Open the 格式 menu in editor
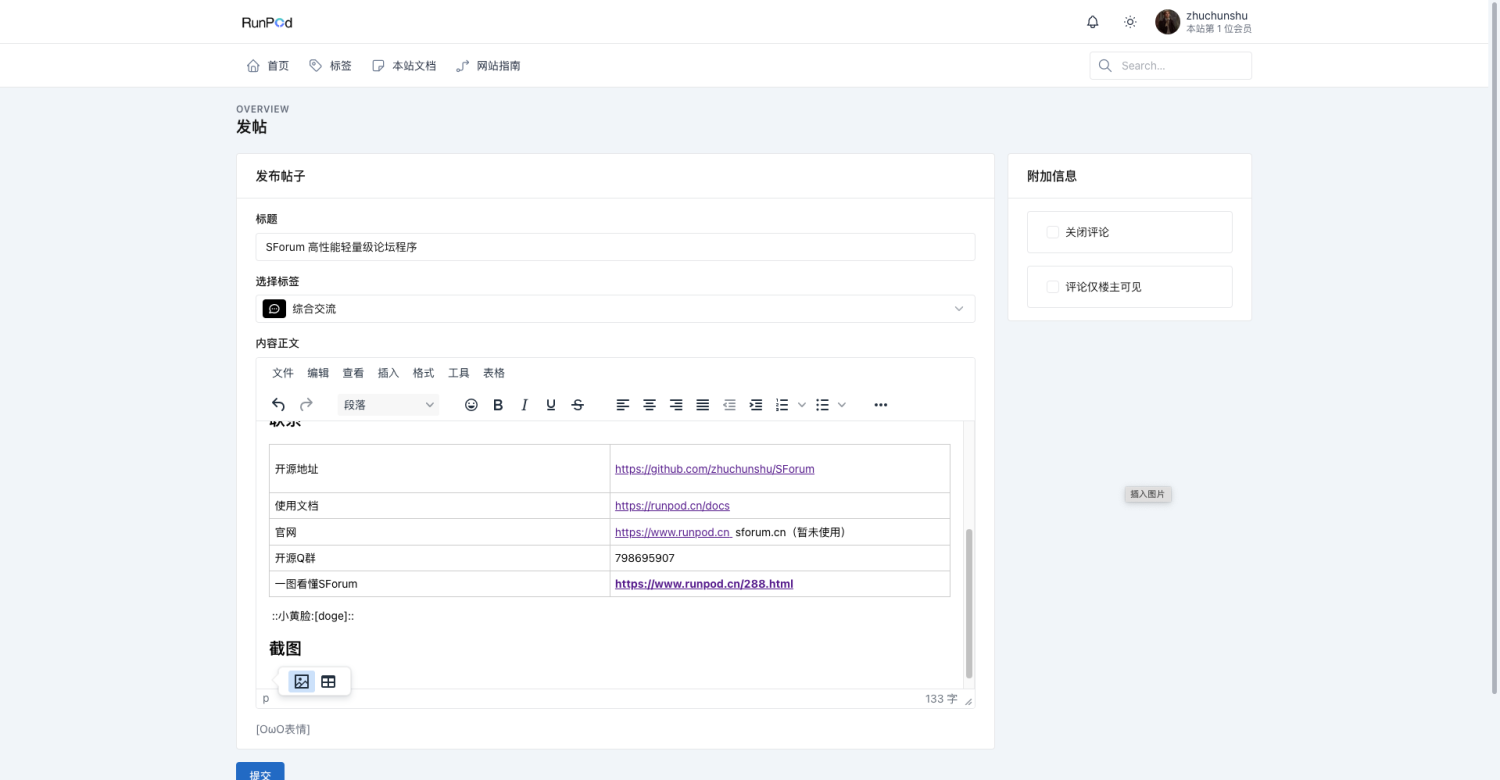The height and width of the screenshot is (780, 1500). 423,373
